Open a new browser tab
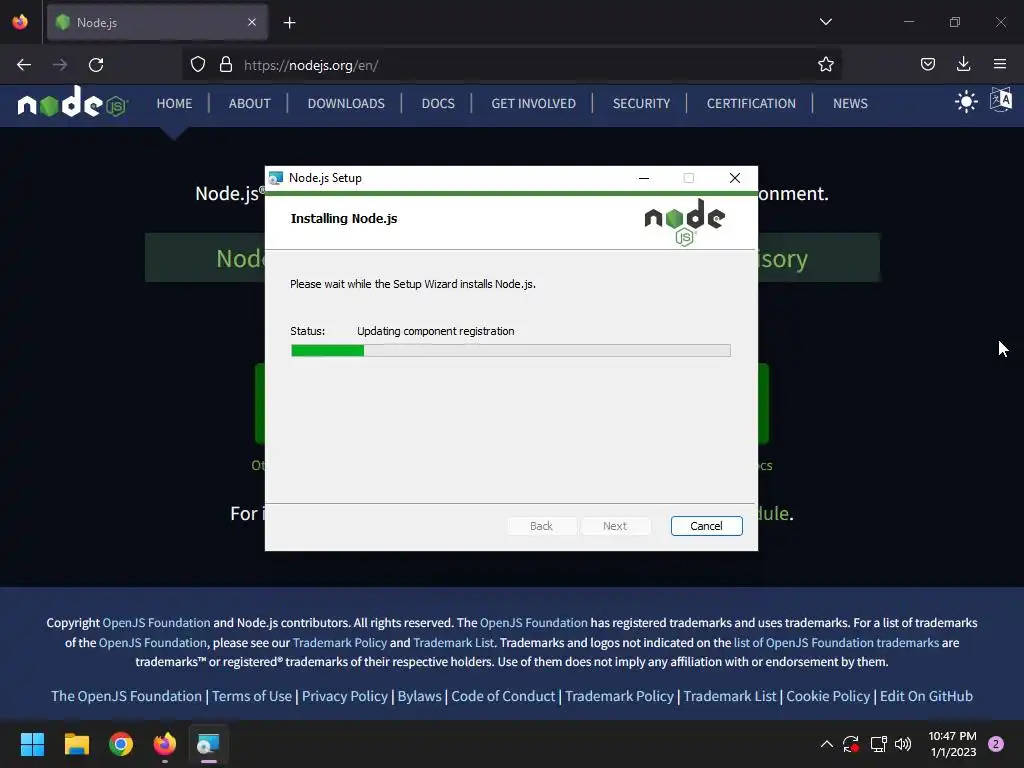 289,23
